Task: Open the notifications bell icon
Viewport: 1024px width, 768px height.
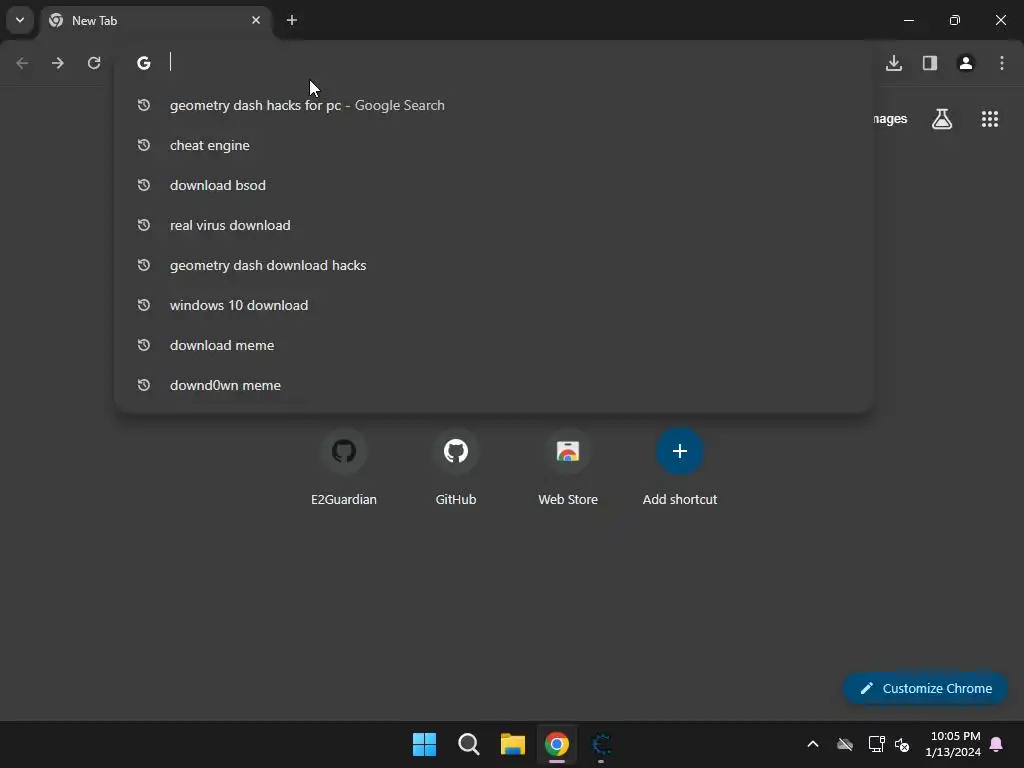Action: click(x=997, y=744)
